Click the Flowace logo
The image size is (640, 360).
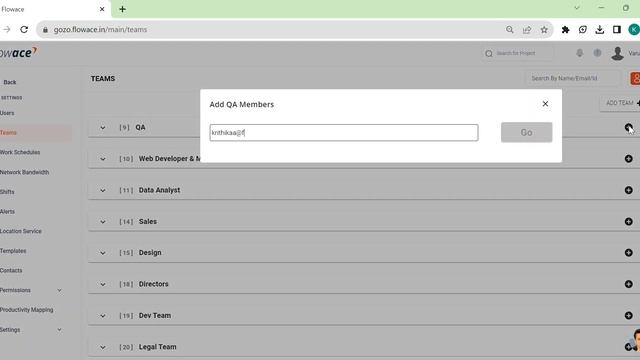click(18, 53)
